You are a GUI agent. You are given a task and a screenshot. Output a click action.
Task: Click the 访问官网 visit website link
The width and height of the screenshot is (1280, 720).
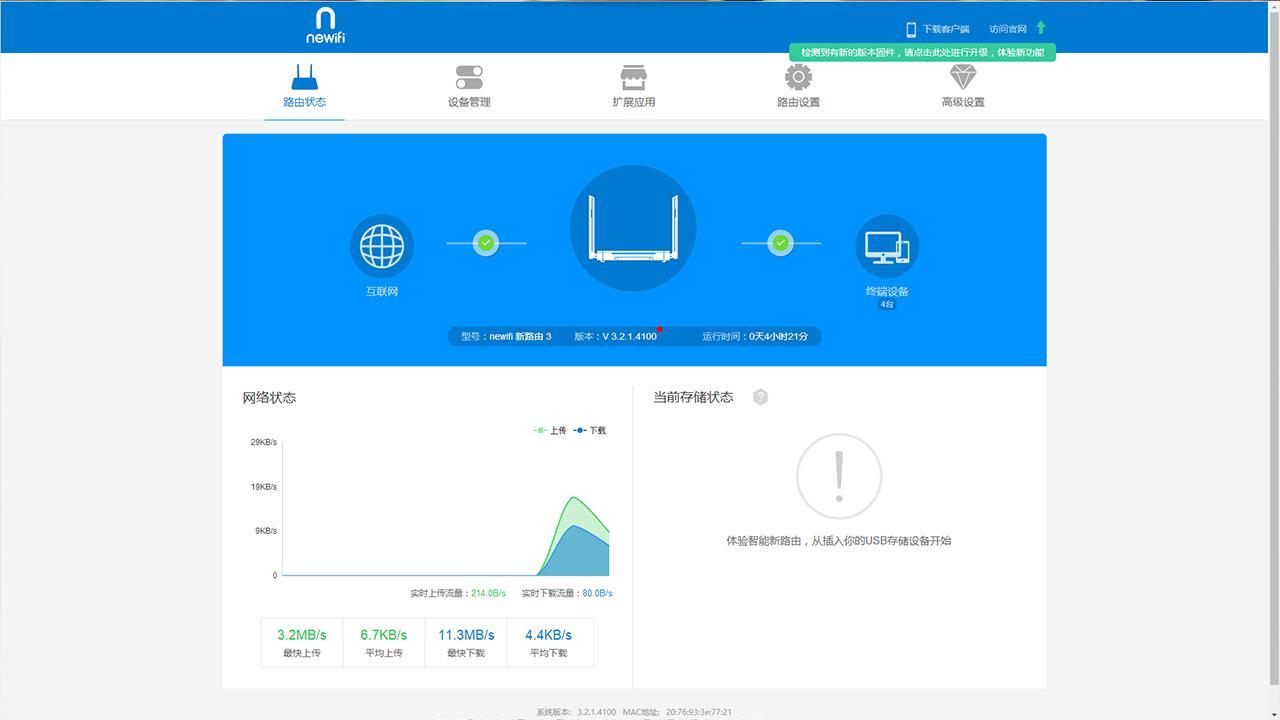1008,29
